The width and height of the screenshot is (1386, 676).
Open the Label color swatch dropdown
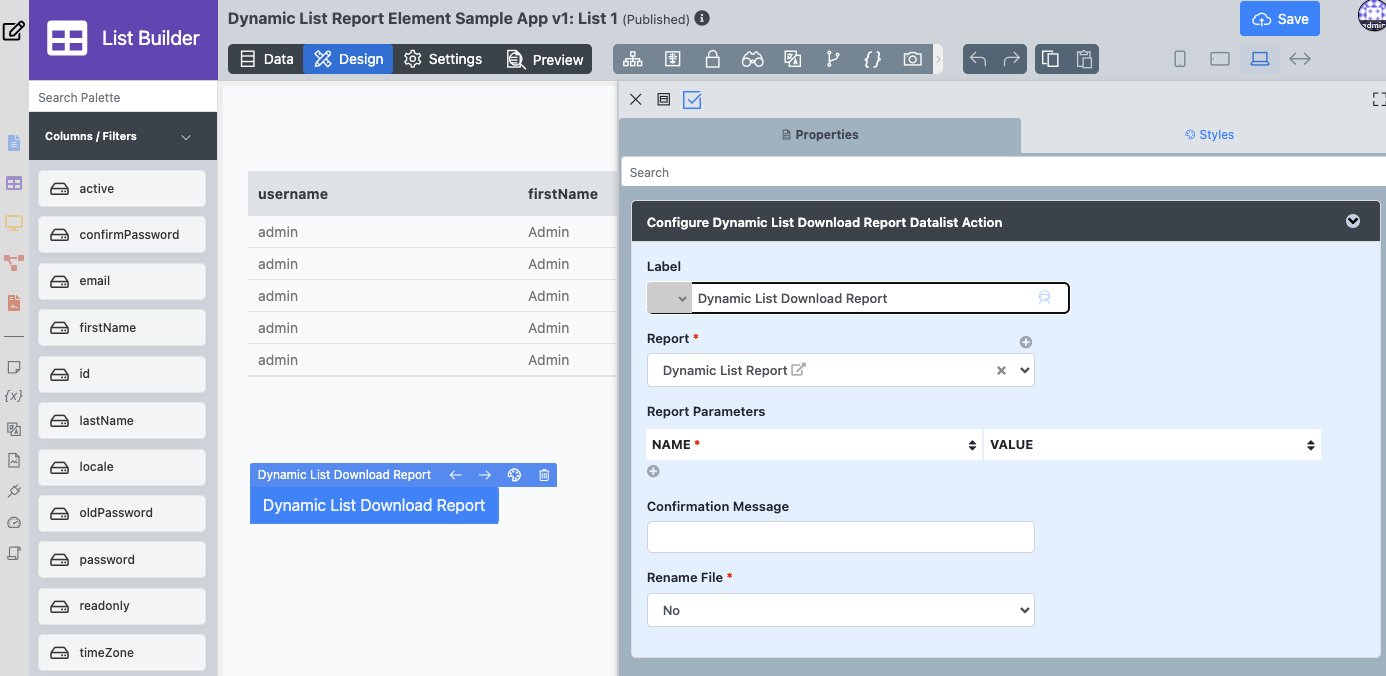tap(669, 298)
